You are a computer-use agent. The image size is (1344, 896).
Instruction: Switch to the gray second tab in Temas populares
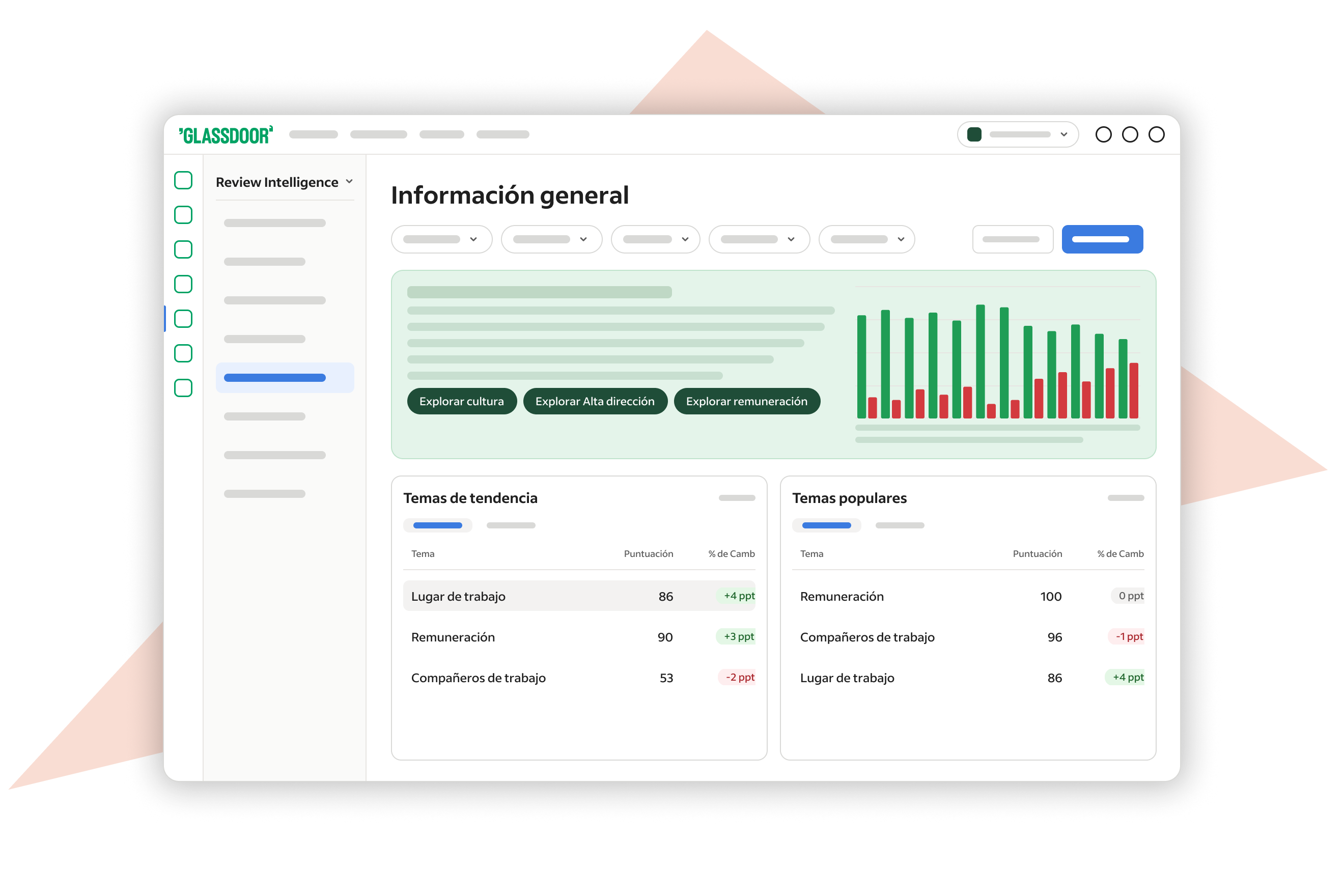pos(900,525)
